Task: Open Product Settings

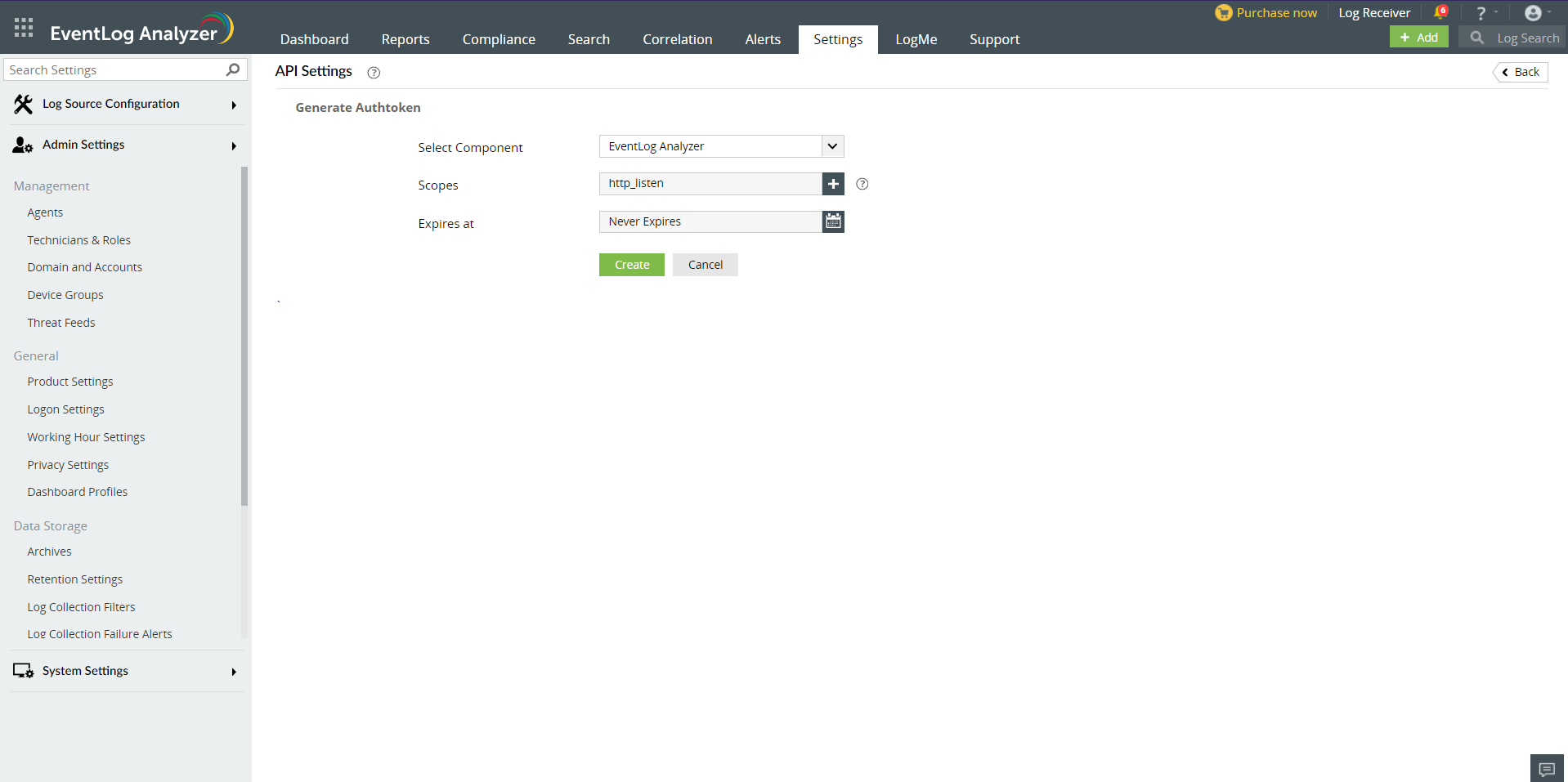Action: (70, 382)
